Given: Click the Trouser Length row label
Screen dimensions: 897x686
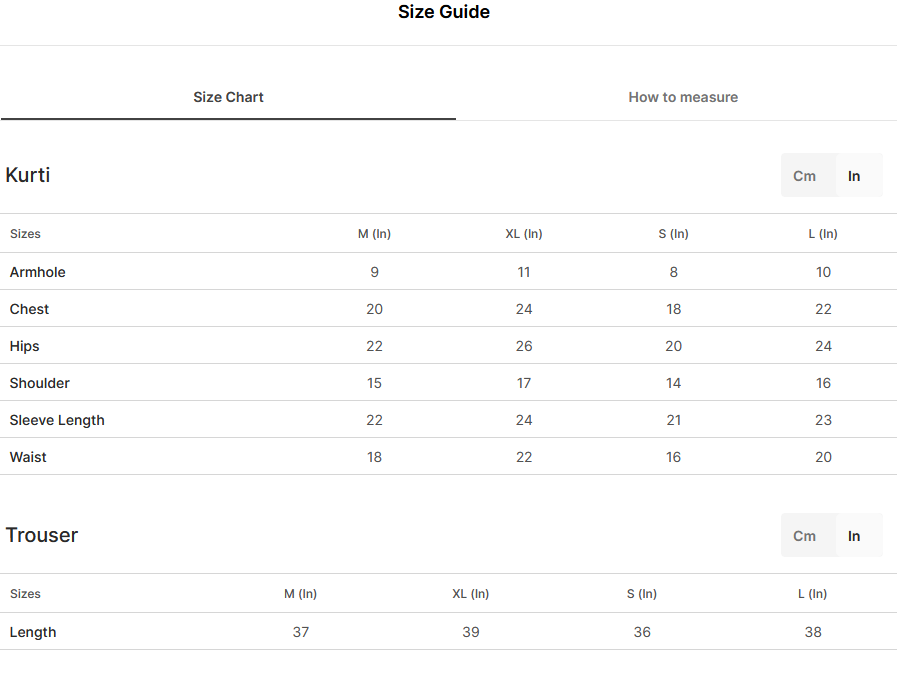Looking at the screenshot, I should [33, 632].
